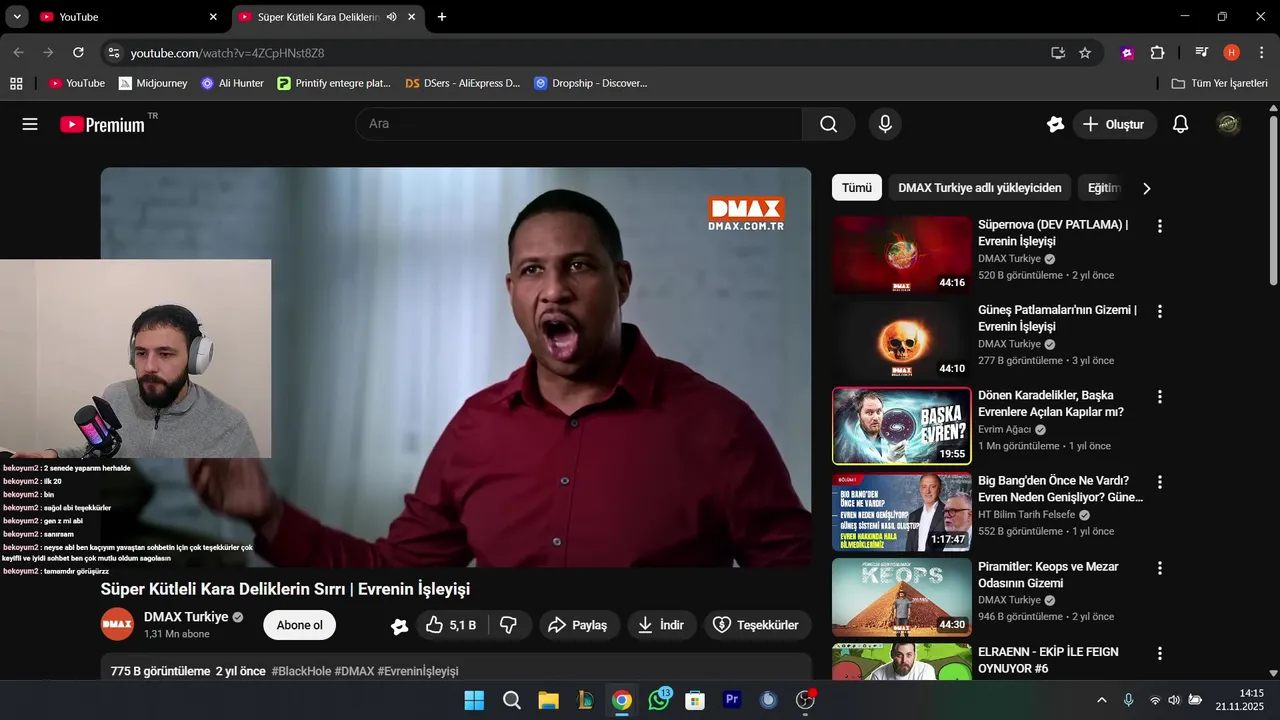This screenshot has width=1280, height=720.
Task: Open Windows Start menu
Action: point(474,700)
